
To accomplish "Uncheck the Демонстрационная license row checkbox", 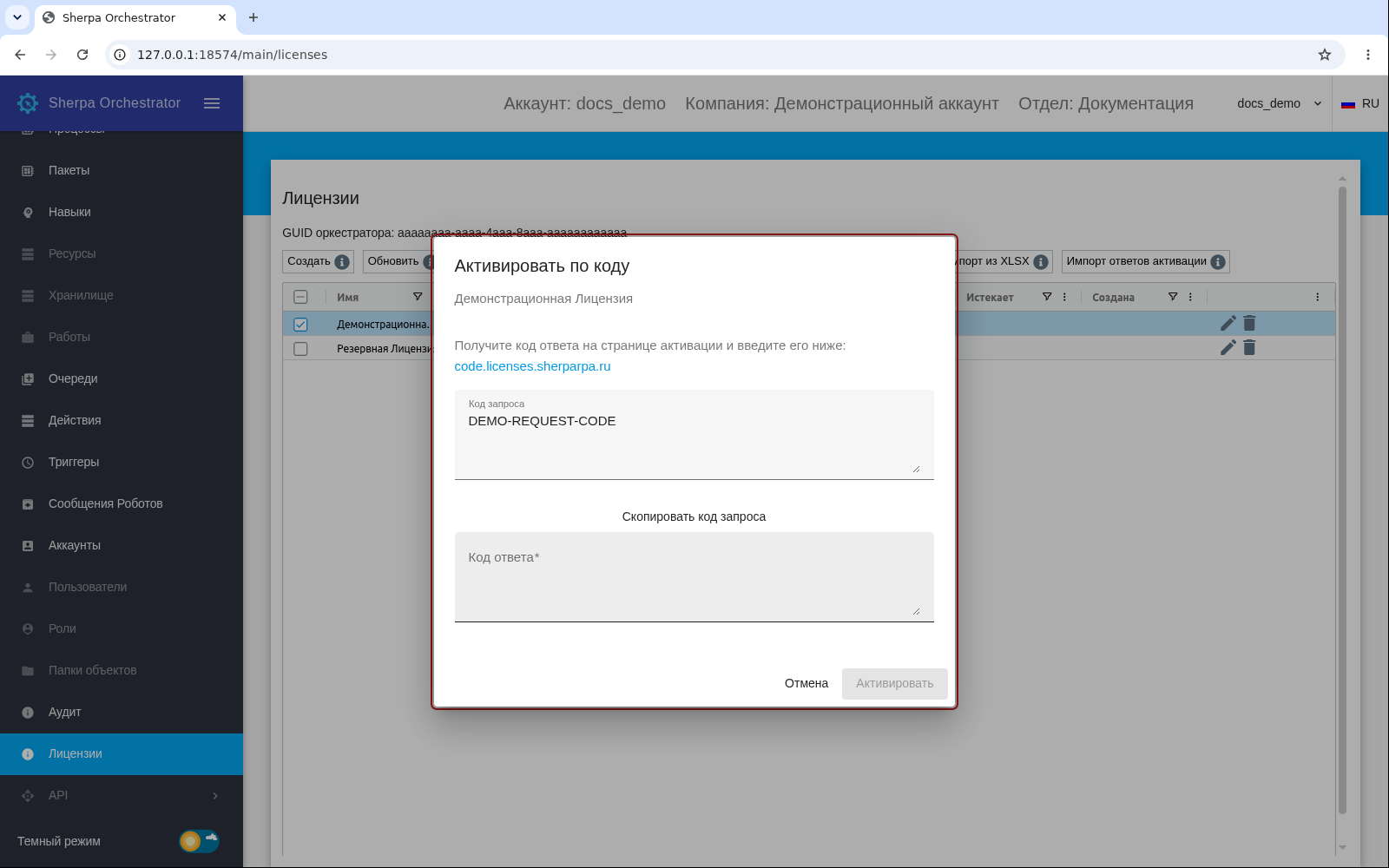I will click(x=300, y=325).
